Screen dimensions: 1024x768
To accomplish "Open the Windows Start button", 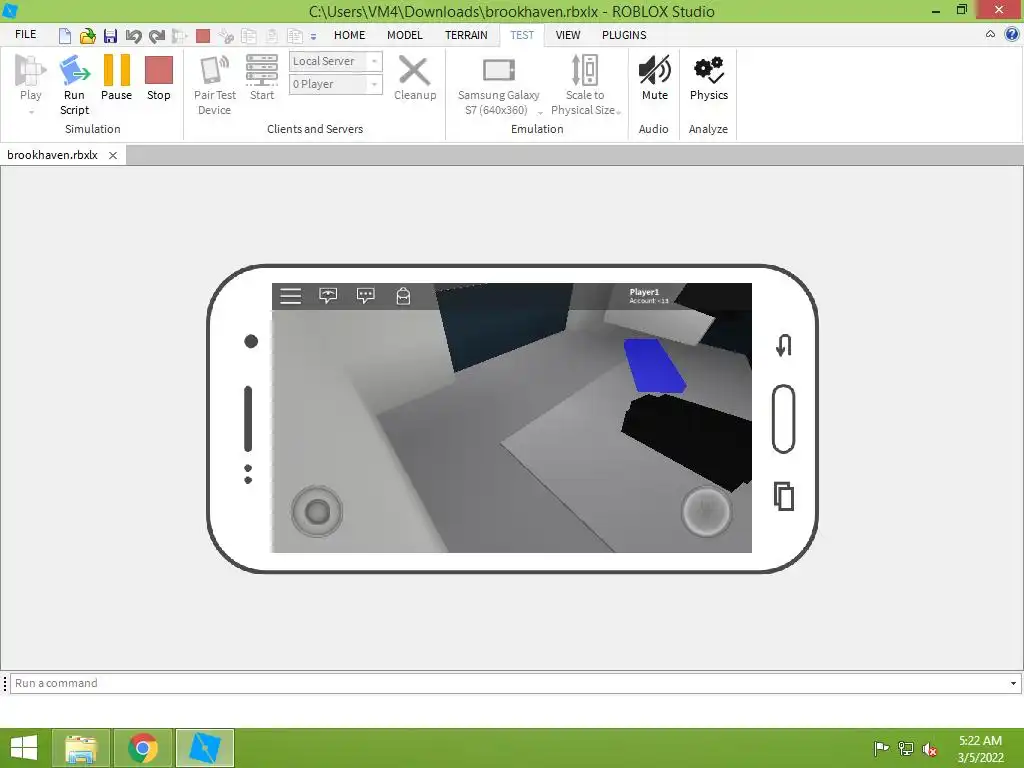I will tap(24, 748).
